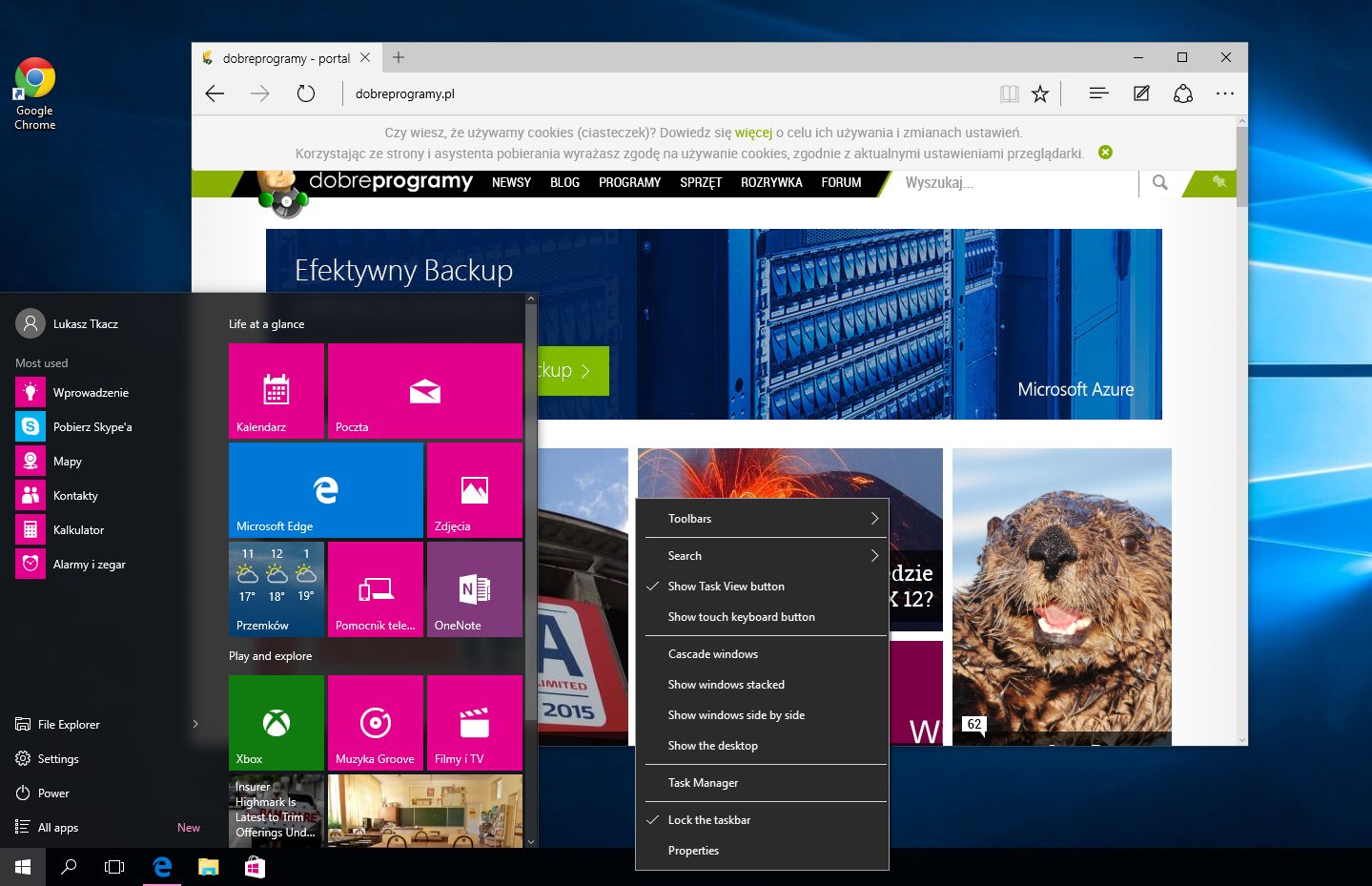The image size is (1372, 886).
Task: Open the Xbox tile
Action: coord(276,723)
